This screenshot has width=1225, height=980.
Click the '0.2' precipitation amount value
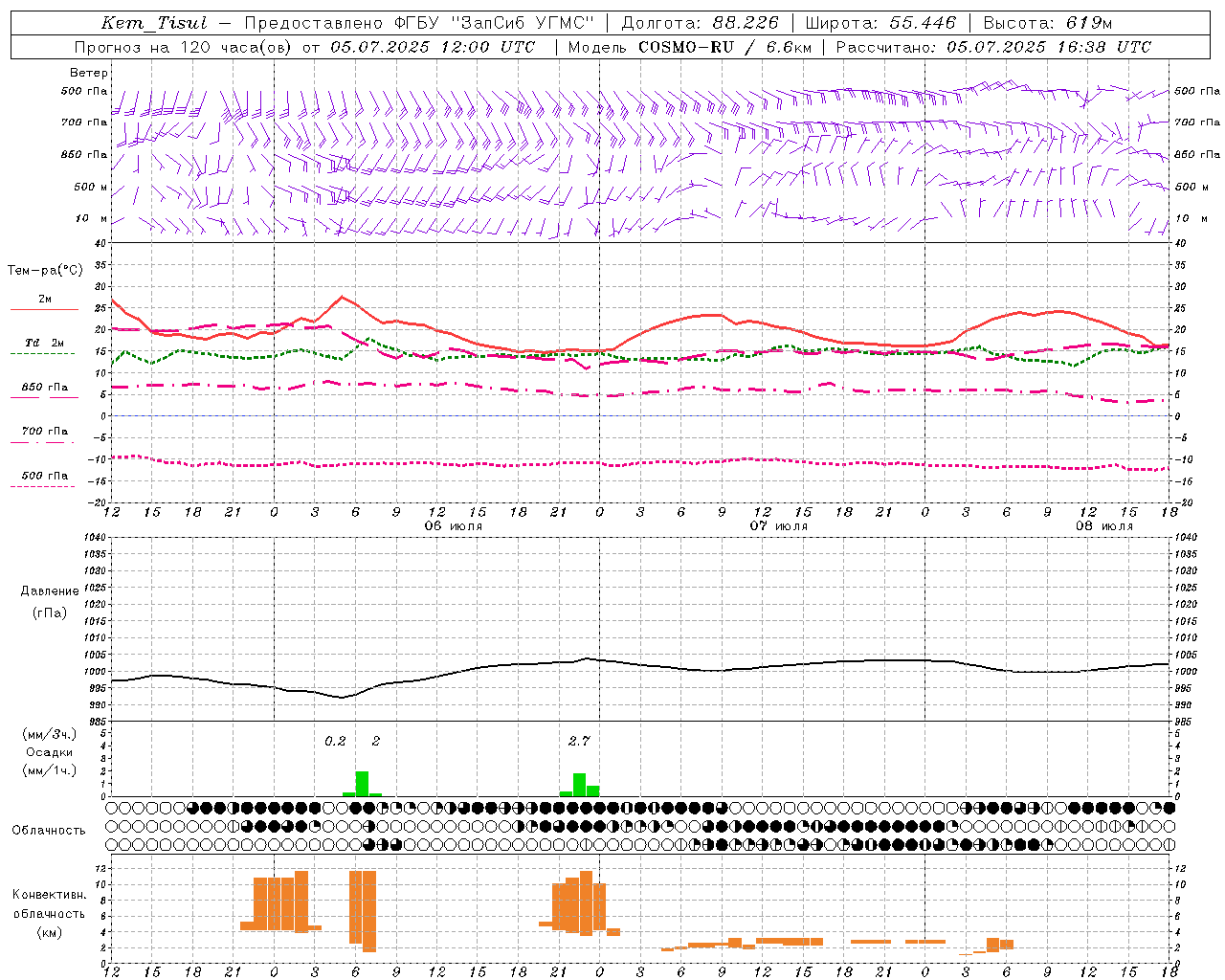[335, 741]
